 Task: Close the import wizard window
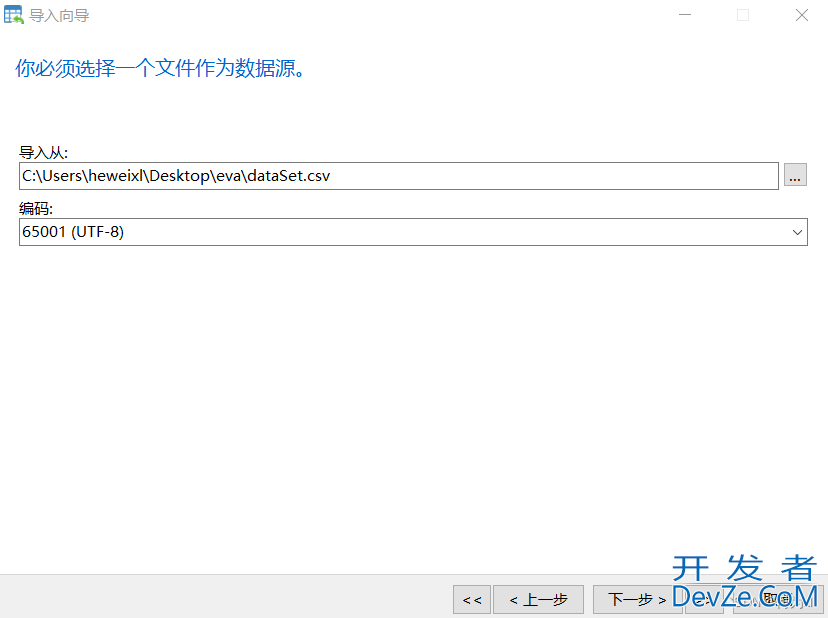click(802, 15)
